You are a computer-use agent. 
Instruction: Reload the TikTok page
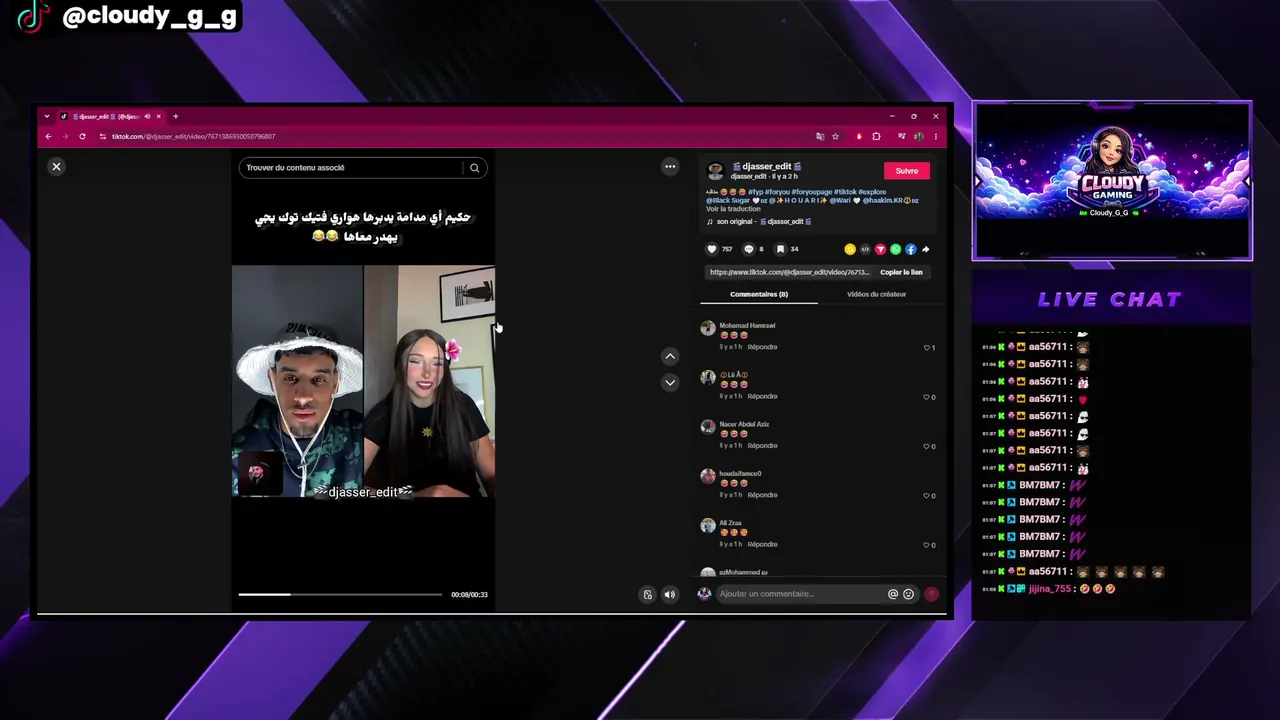82,136
